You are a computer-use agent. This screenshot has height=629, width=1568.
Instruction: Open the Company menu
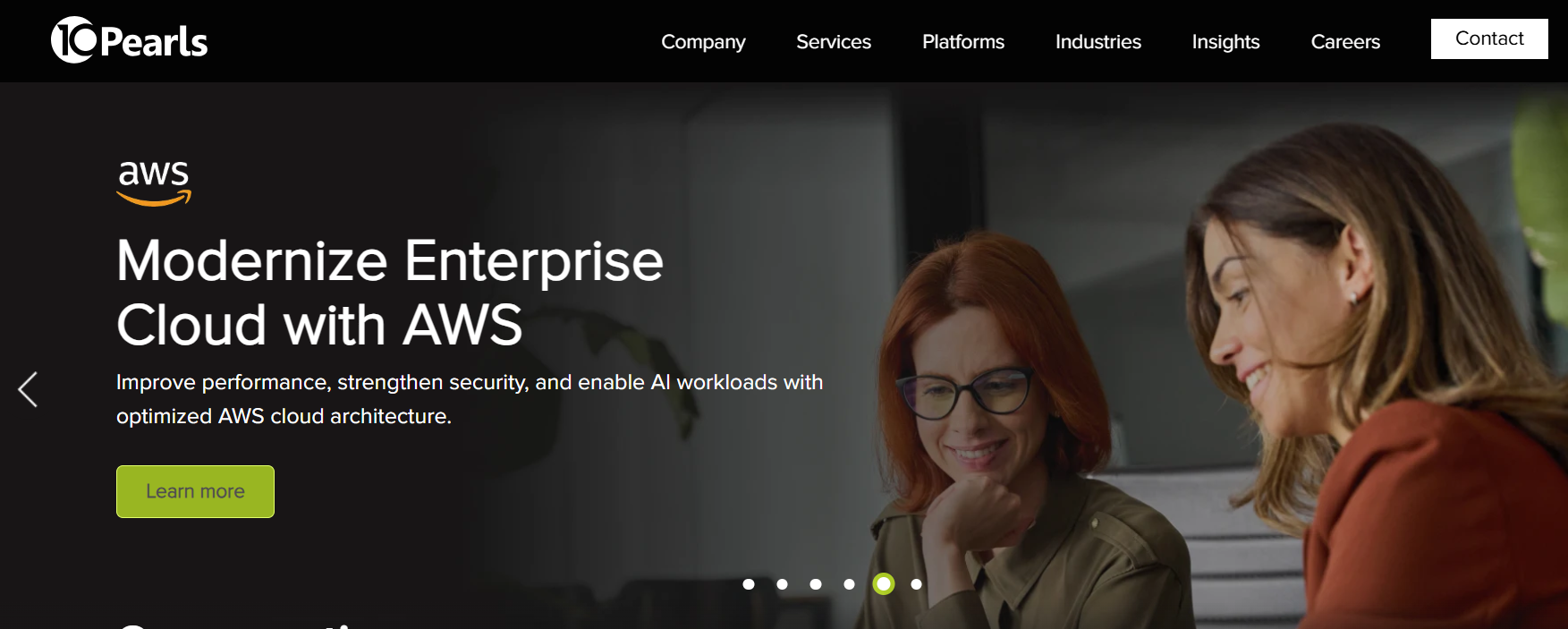click(703, 42)
